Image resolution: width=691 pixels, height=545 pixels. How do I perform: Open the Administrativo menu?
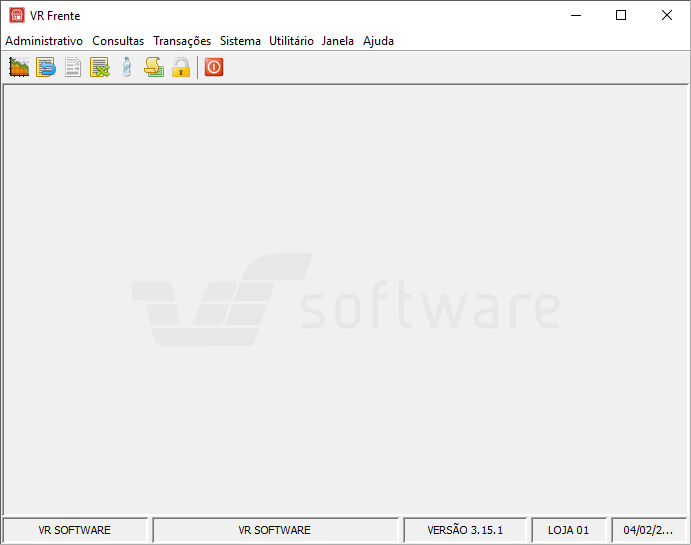44,41
